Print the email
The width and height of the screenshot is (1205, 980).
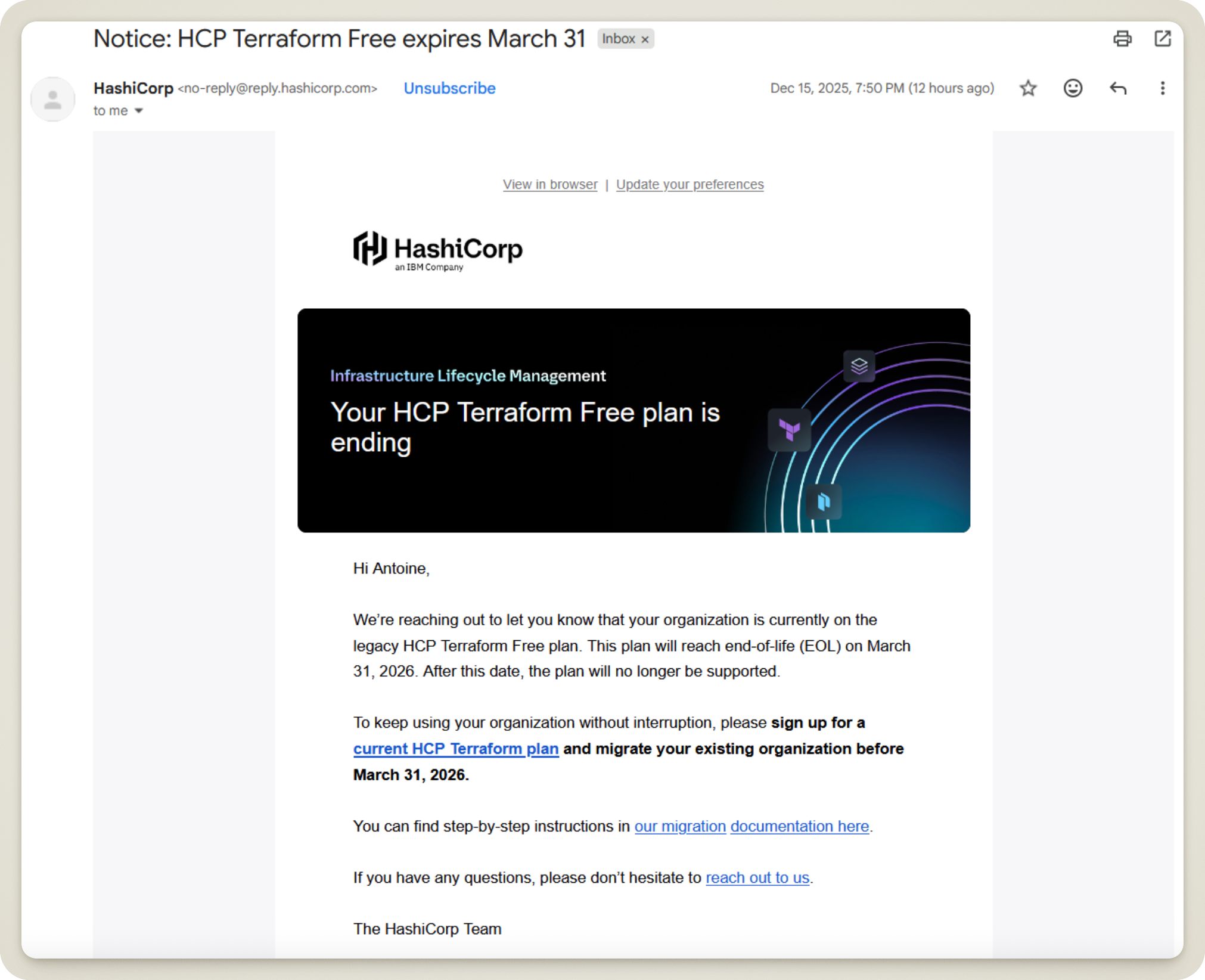1123,39
